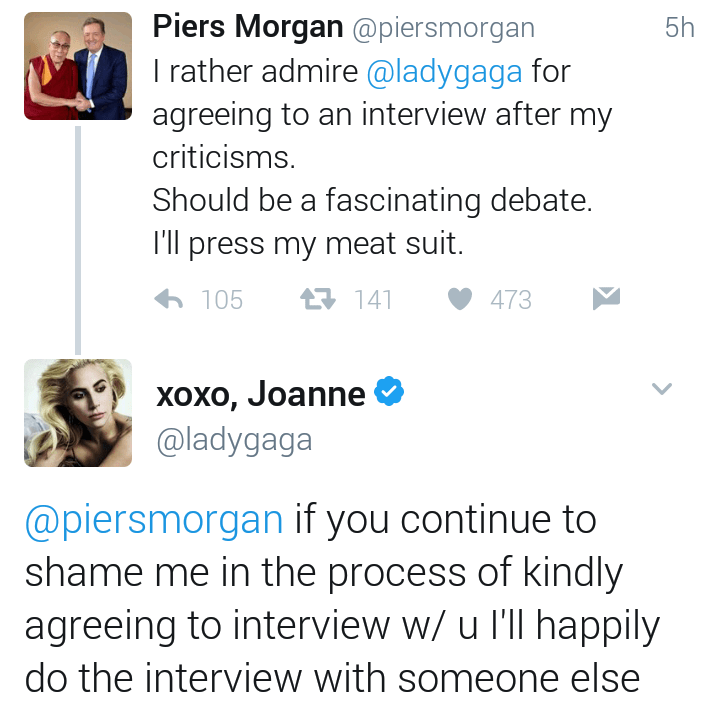Open the blue @piersmorgan mention in reply
Screen dimensions: 720x717
(x=154, y=521)
